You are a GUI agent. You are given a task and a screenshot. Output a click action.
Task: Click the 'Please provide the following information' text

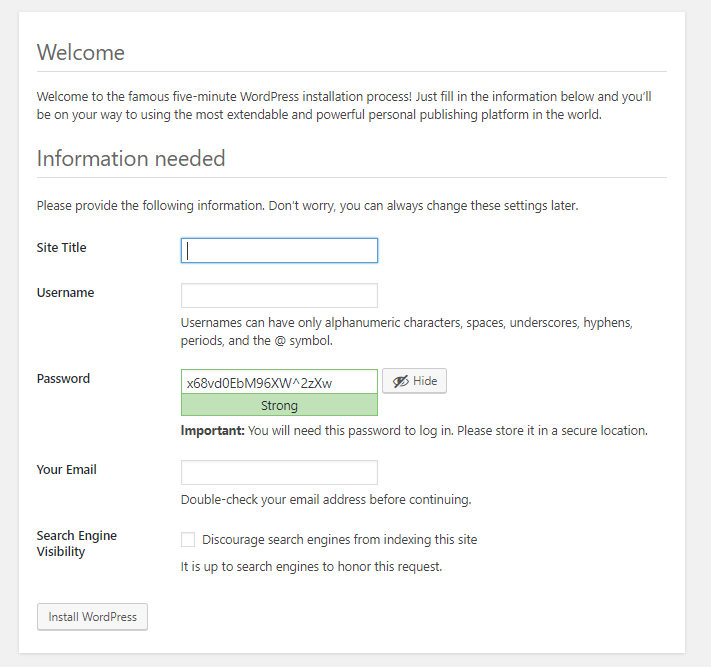point(307,206)
